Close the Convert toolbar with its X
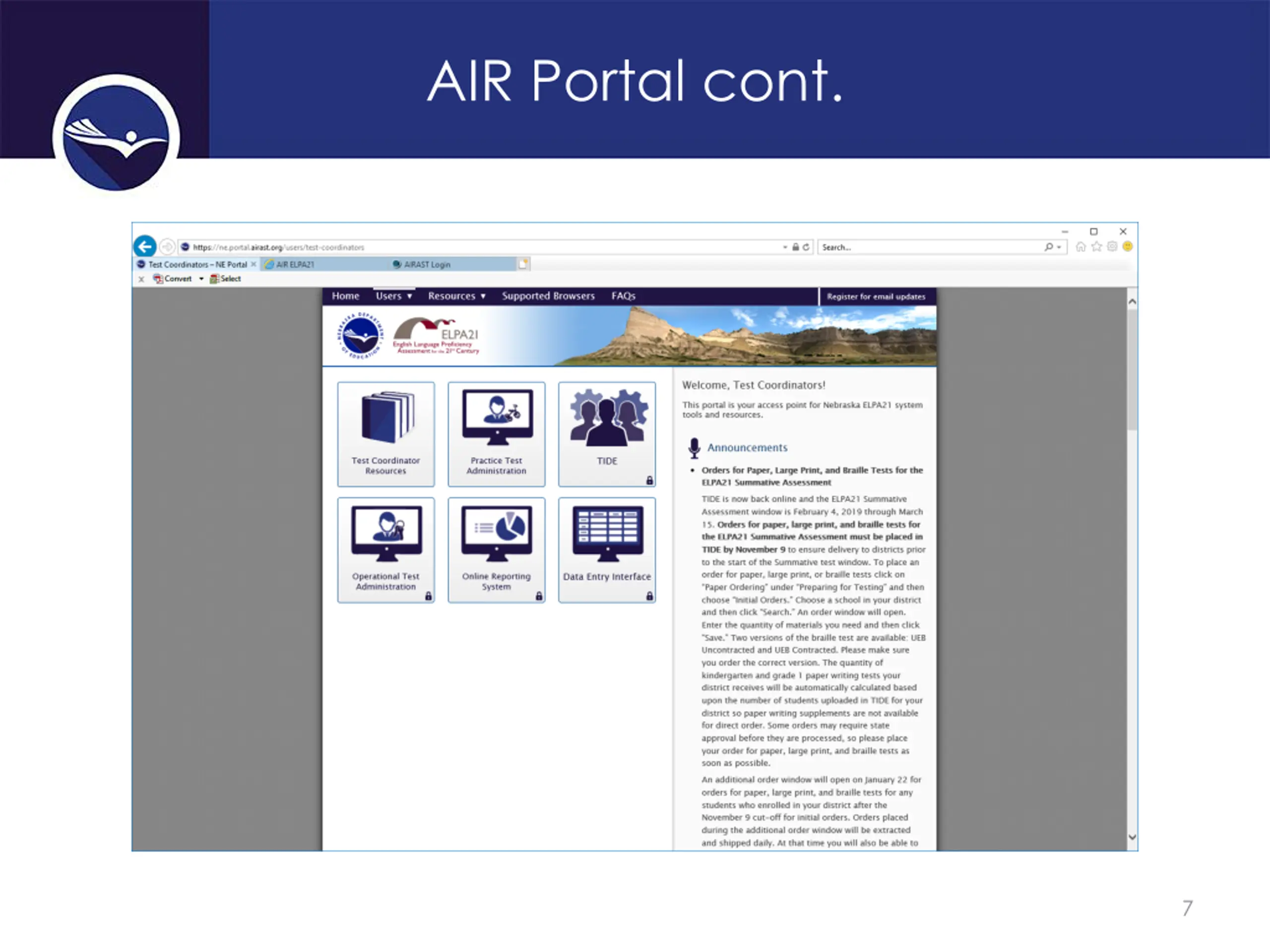Viewport: 1270px width, 952px height. point(141,279)
